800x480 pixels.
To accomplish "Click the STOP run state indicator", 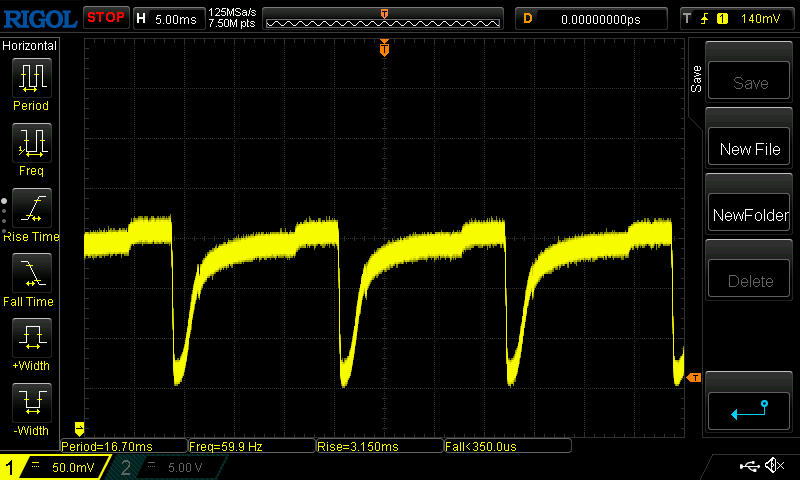I will click(x=105, y=18).
